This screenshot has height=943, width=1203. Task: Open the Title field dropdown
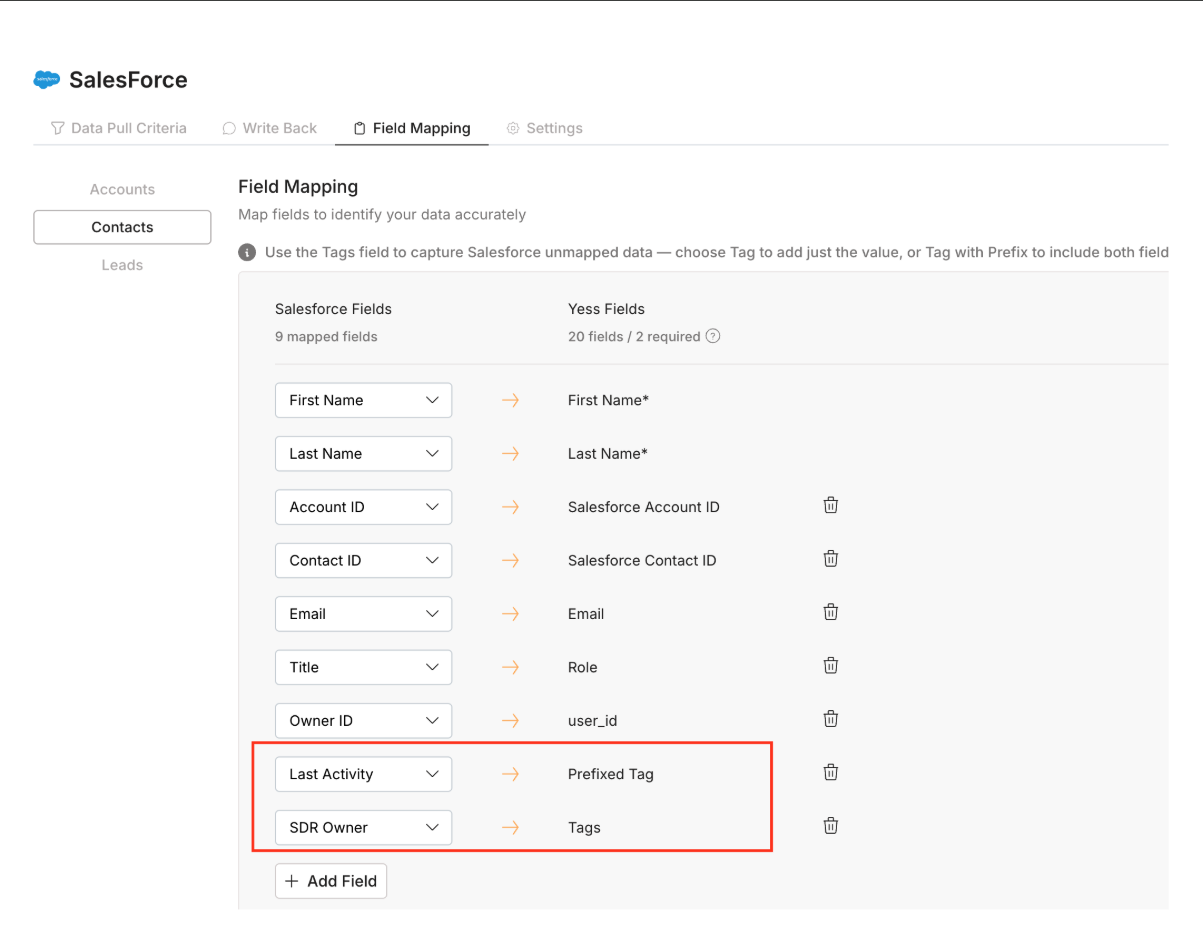[x=363, y=667]
